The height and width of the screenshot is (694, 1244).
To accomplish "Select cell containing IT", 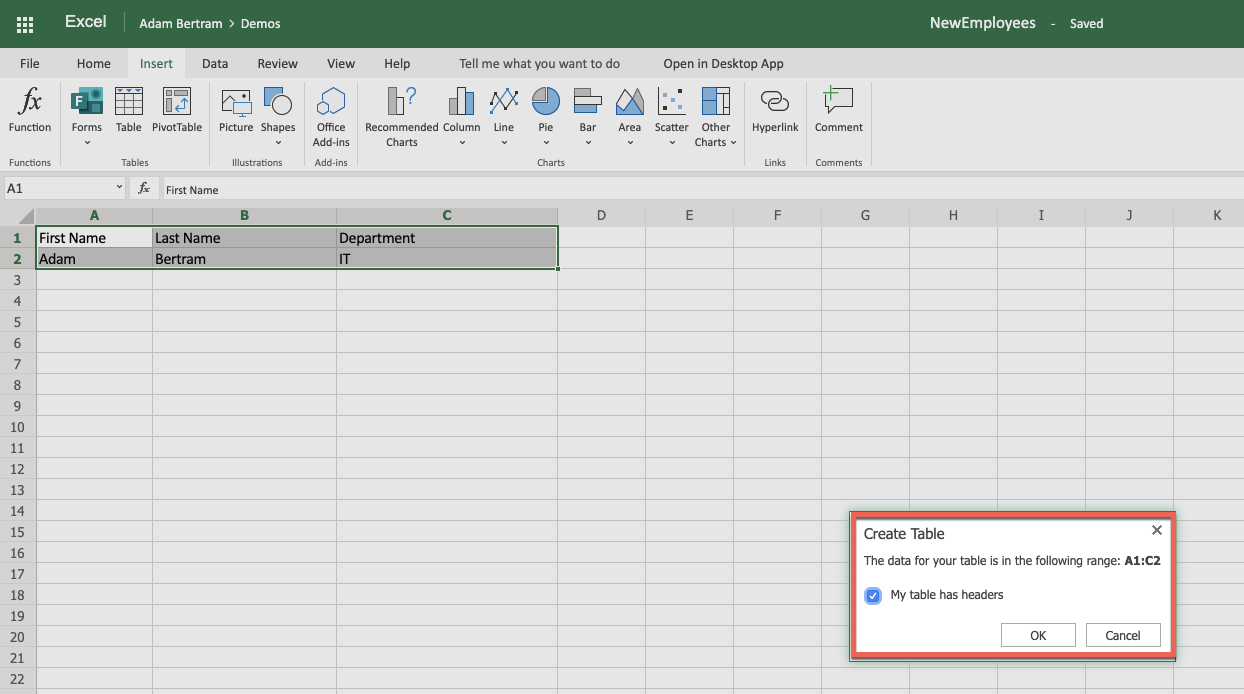I will pyautogui.click(x=447, y=259).
